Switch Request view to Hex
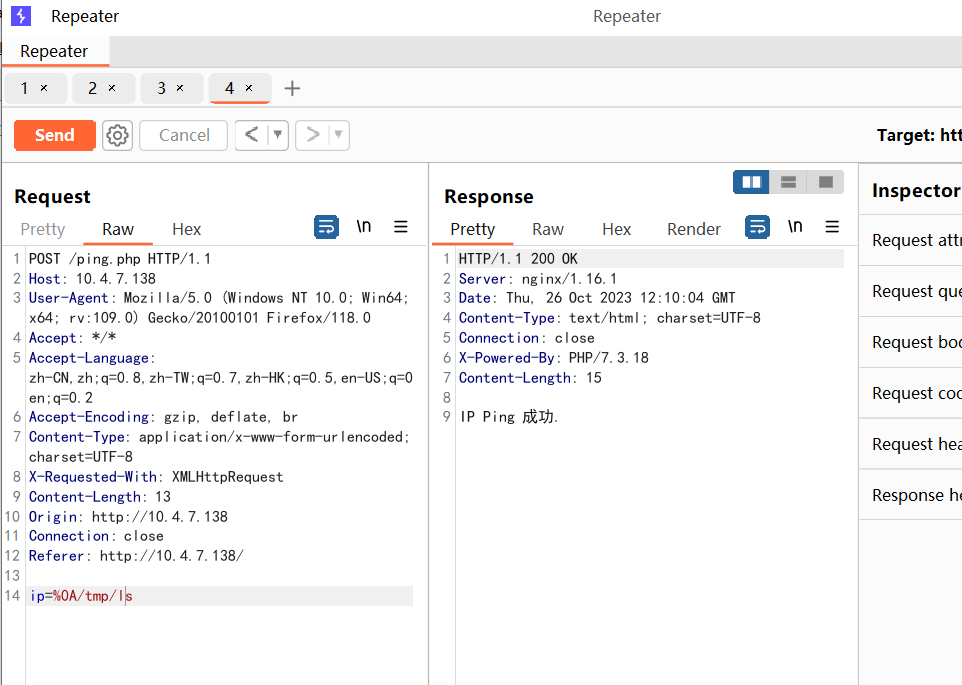 [x=187, y=229]
